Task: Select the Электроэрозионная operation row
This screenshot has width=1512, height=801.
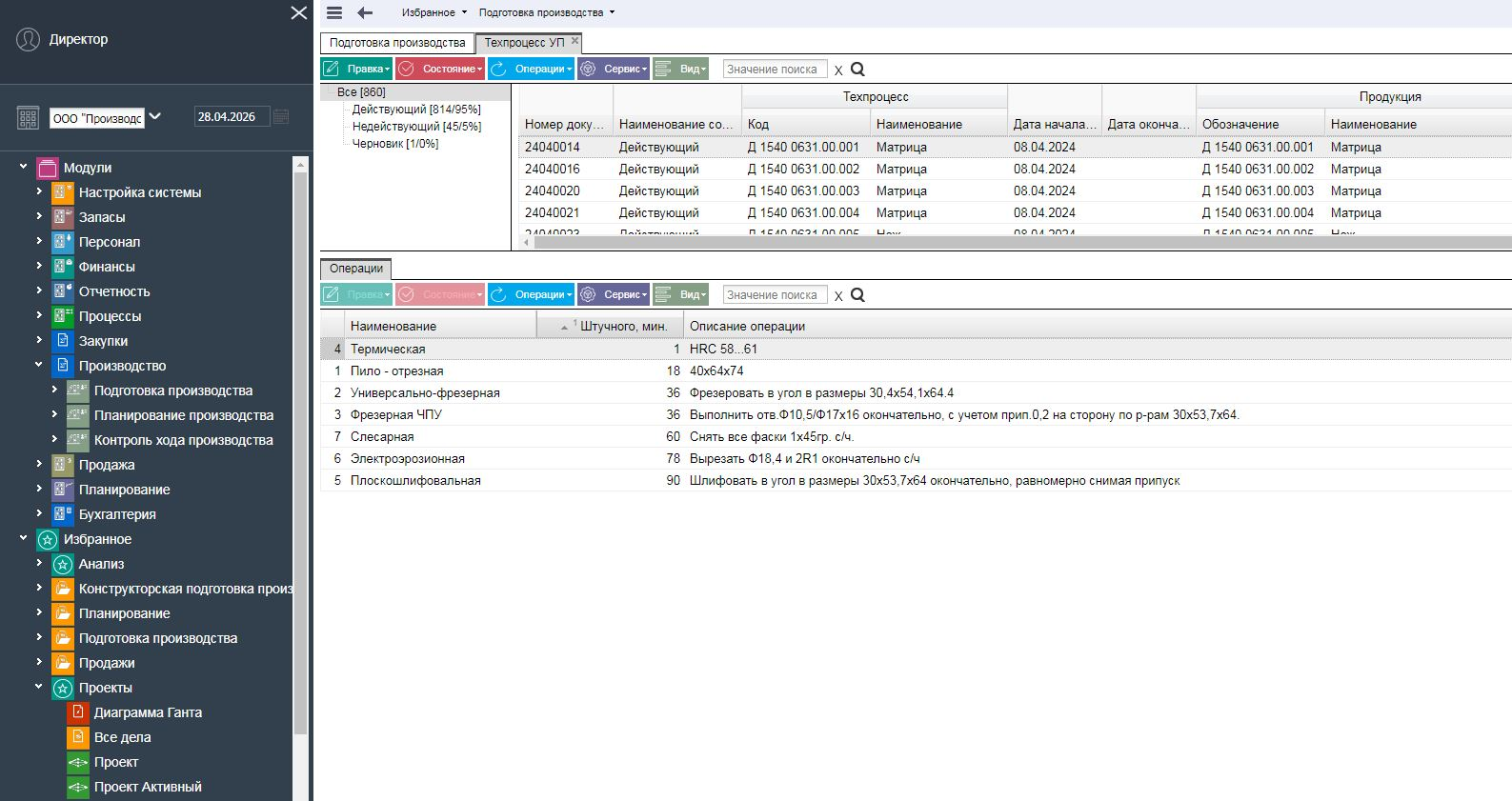Action: coord(916,458)
